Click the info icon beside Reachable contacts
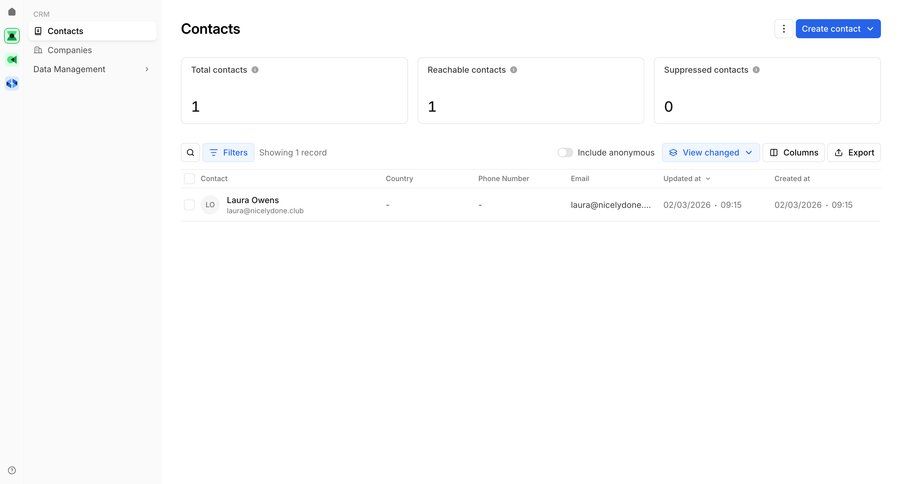Viewport: 900px width, 484px height. click(x=514, y=69)
